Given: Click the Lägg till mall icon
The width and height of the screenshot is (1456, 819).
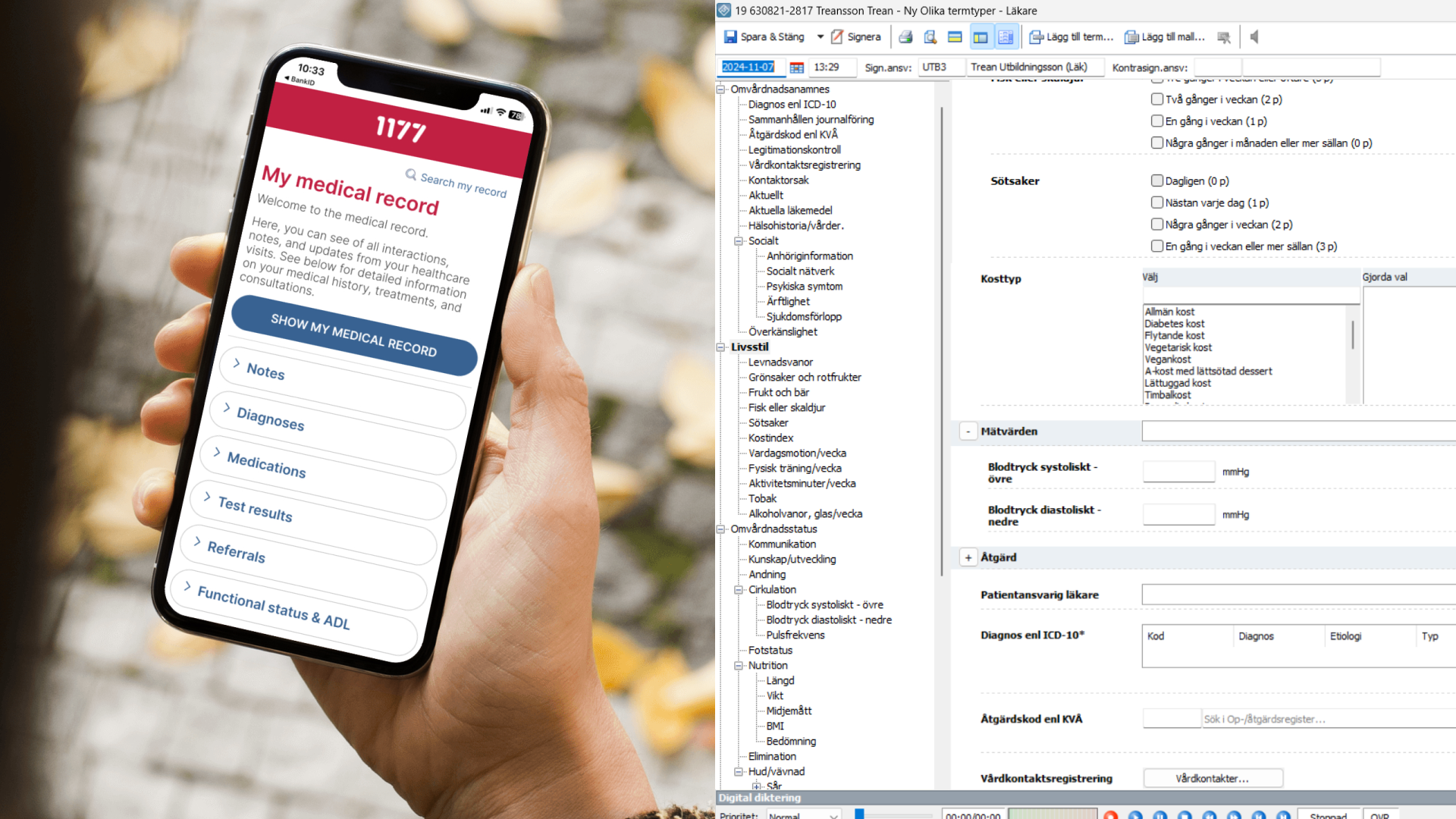Looking at the screenshot, I should coord(1131,36).
